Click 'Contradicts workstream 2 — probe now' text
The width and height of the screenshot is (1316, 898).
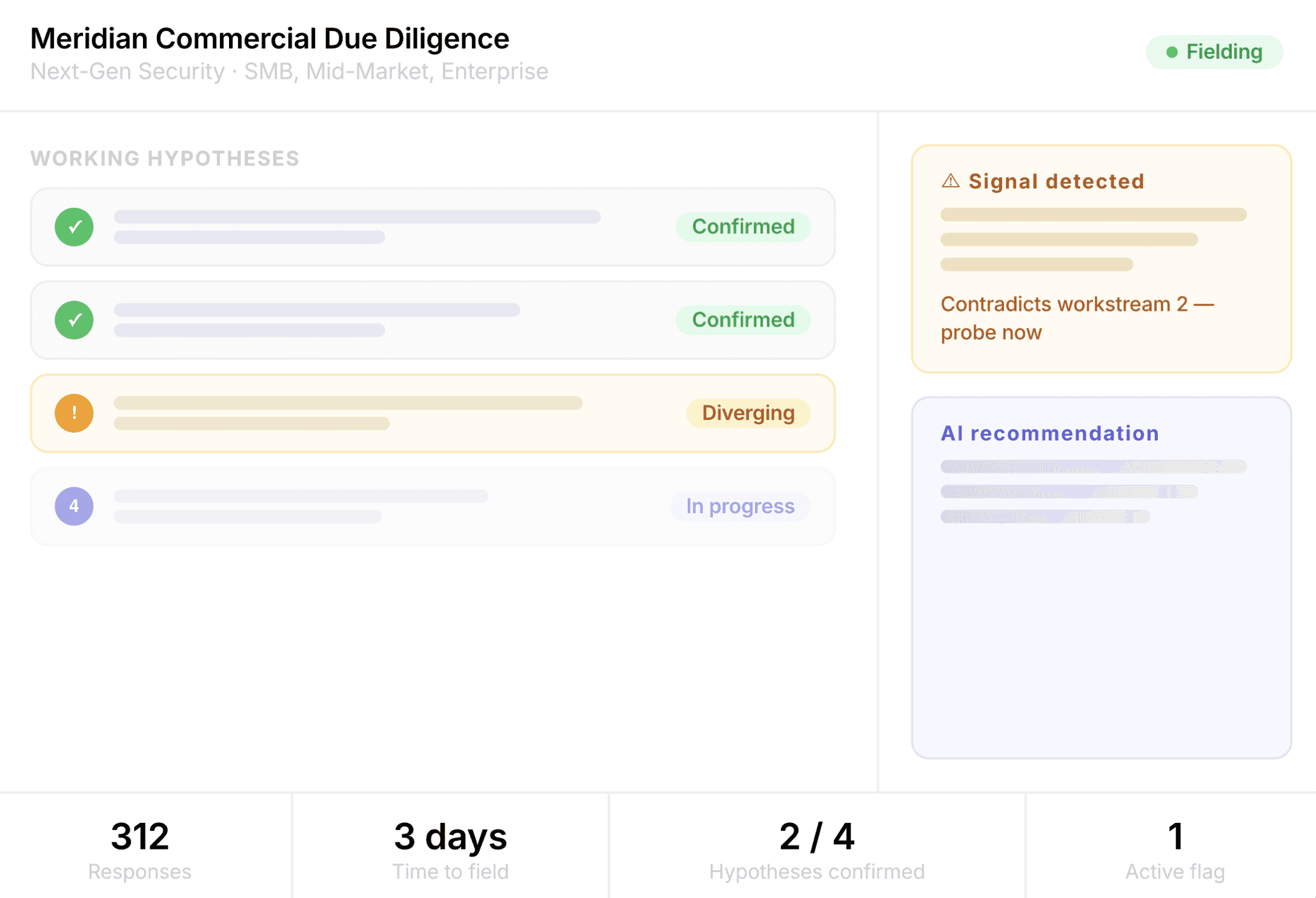pyautogui.click(x=1077, y=318)
